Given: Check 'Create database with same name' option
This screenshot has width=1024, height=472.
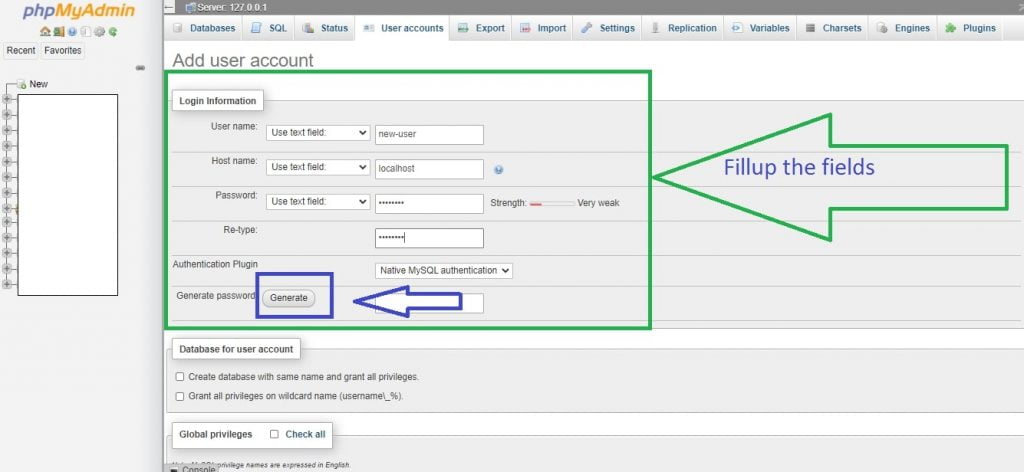Looking at the screenshot, I should 180,377.
